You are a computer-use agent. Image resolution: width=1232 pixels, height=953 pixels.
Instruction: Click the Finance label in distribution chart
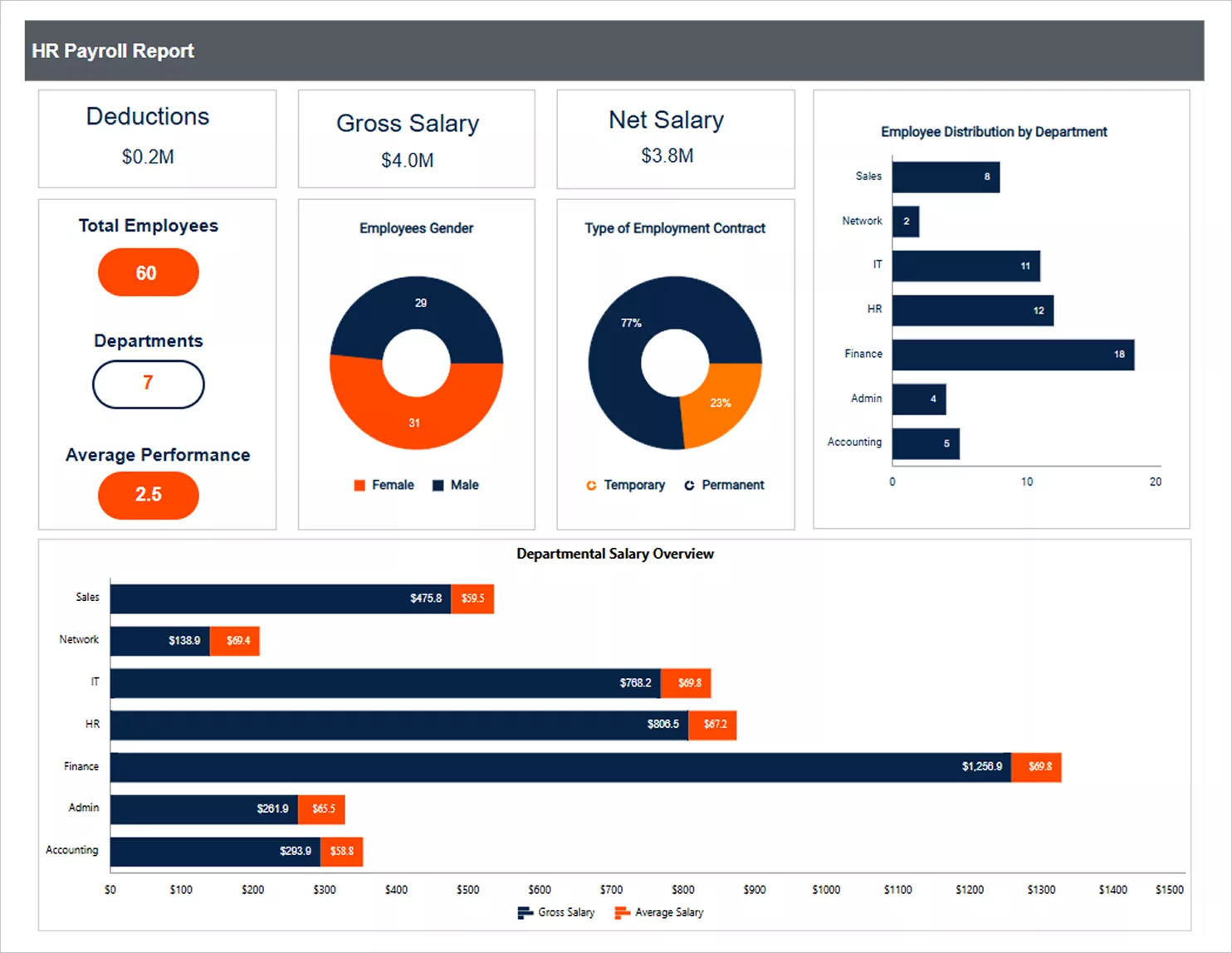click(863, 354)
